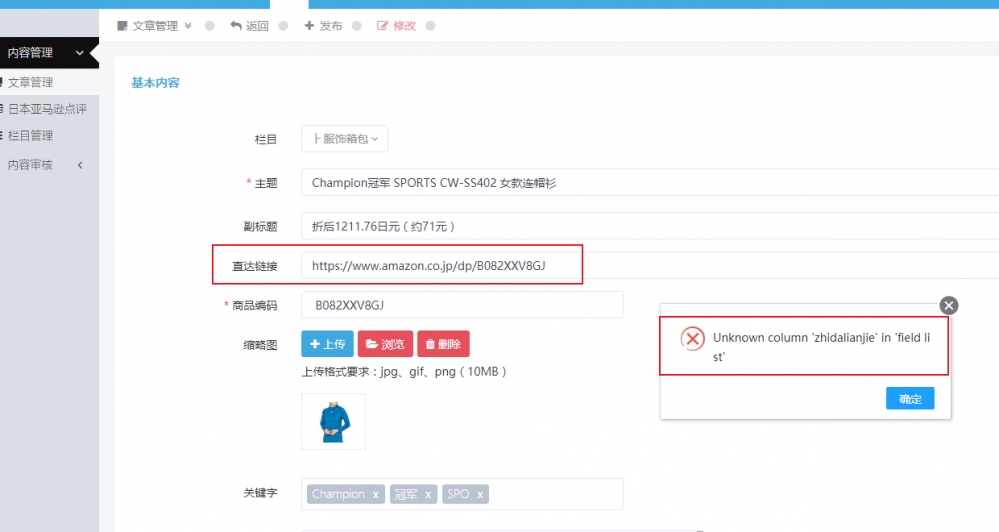
Task: Click the red error circle icon
Action: coord(693,338)
